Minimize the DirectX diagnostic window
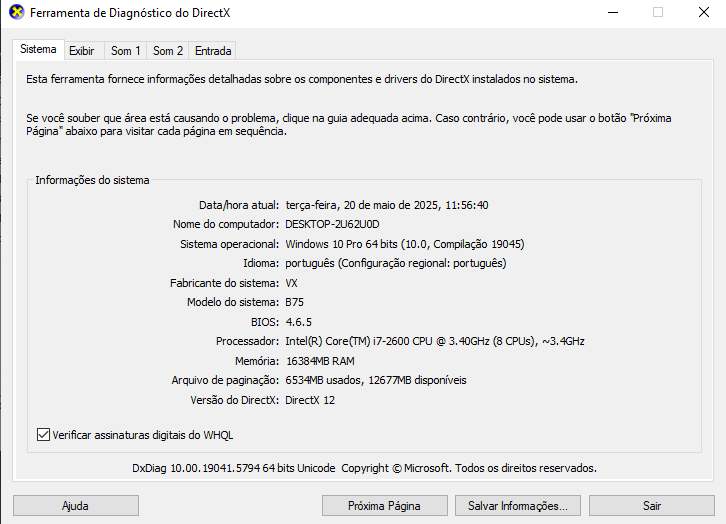This screenshot has height=524, width=726. [613, 12]
